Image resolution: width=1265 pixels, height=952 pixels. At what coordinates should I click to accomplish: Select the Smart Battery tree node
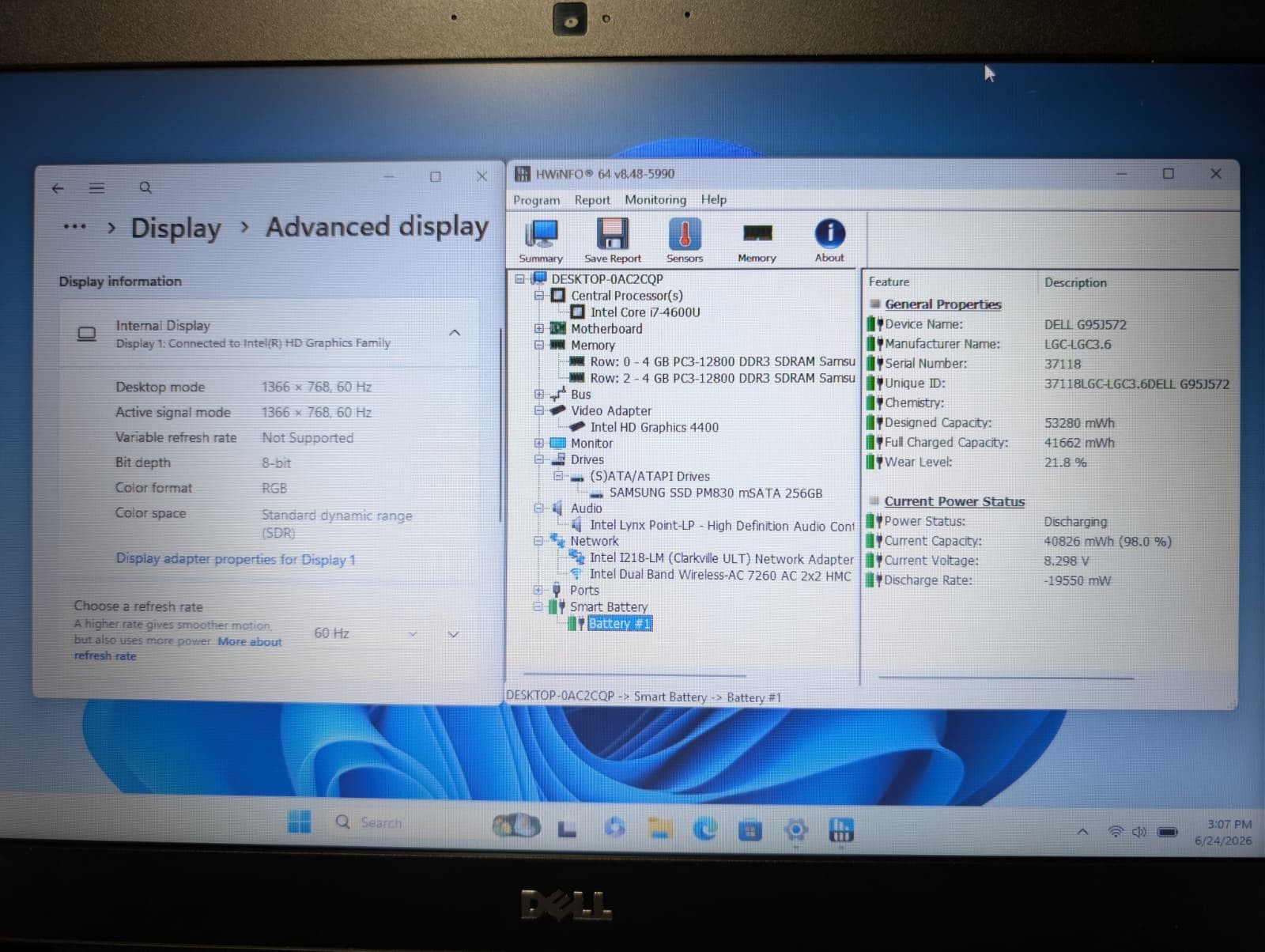[x=609, y=607]
